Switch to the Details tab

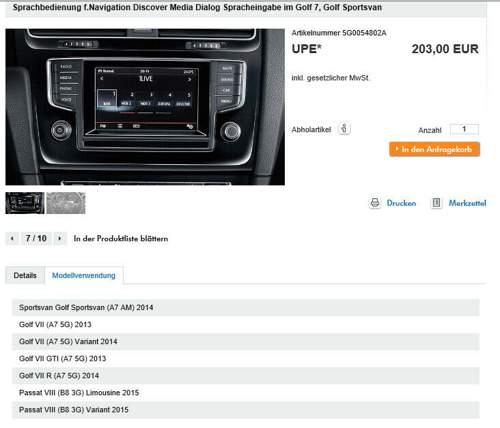pyautogui.click(x=25, y=276)
